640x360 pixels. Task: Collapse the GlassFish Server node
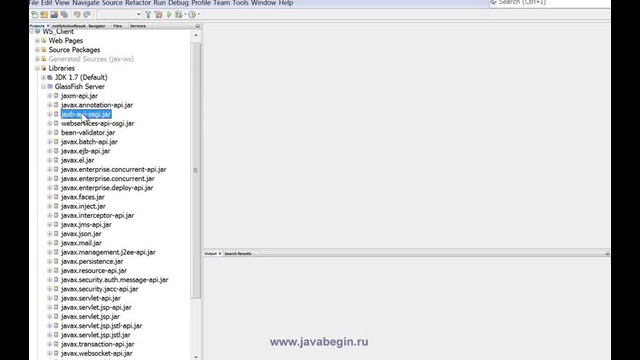coord(43,87)
